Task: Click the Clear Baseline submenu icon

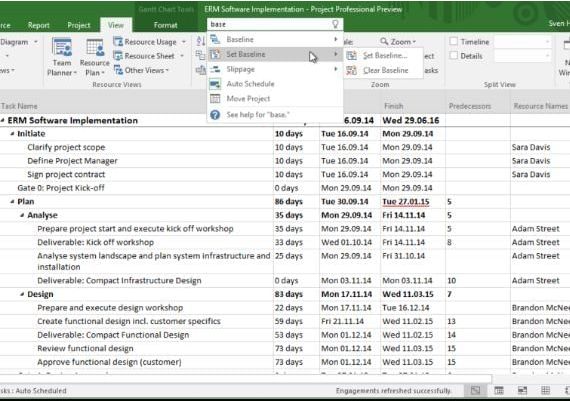Action: tap(351, 70)
